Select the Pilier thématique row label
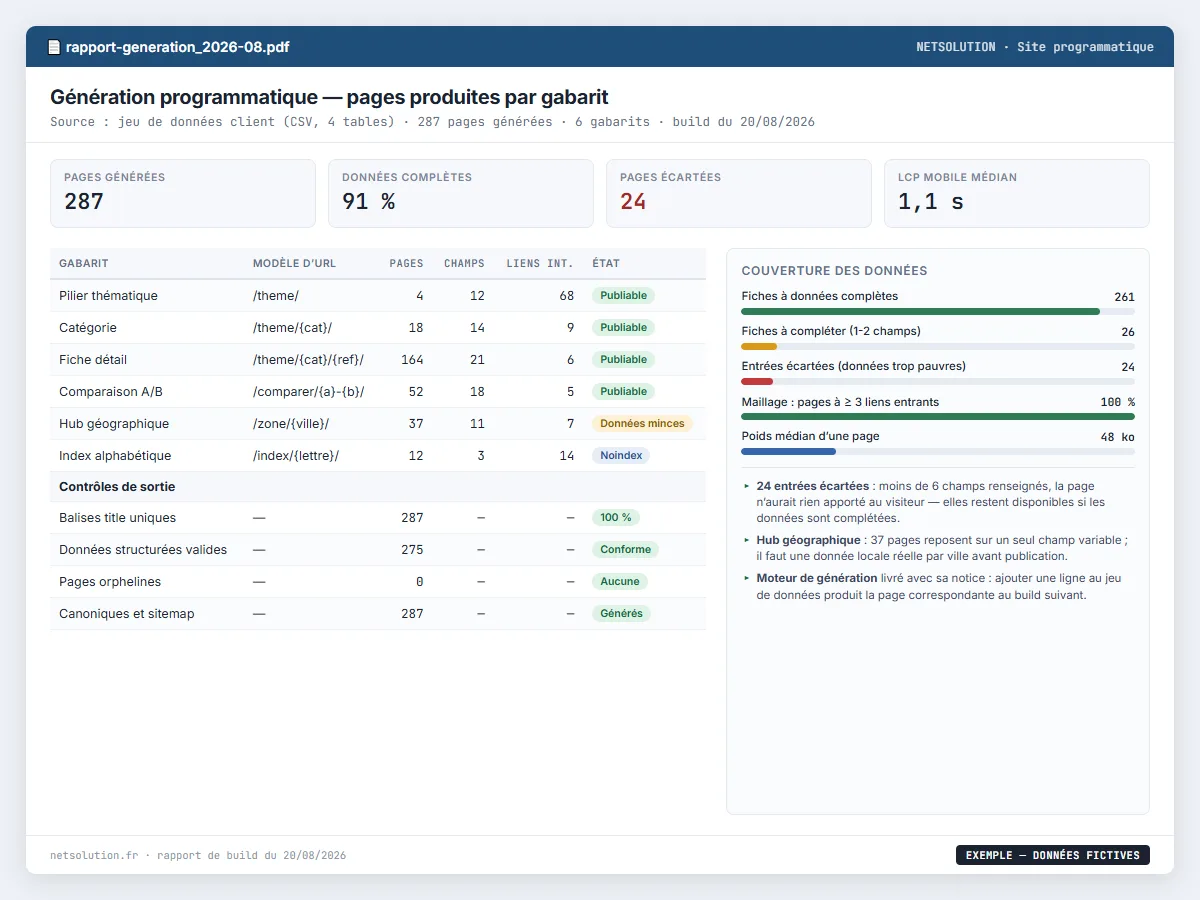The image size is (1200, 900). [x=108, y=296]
